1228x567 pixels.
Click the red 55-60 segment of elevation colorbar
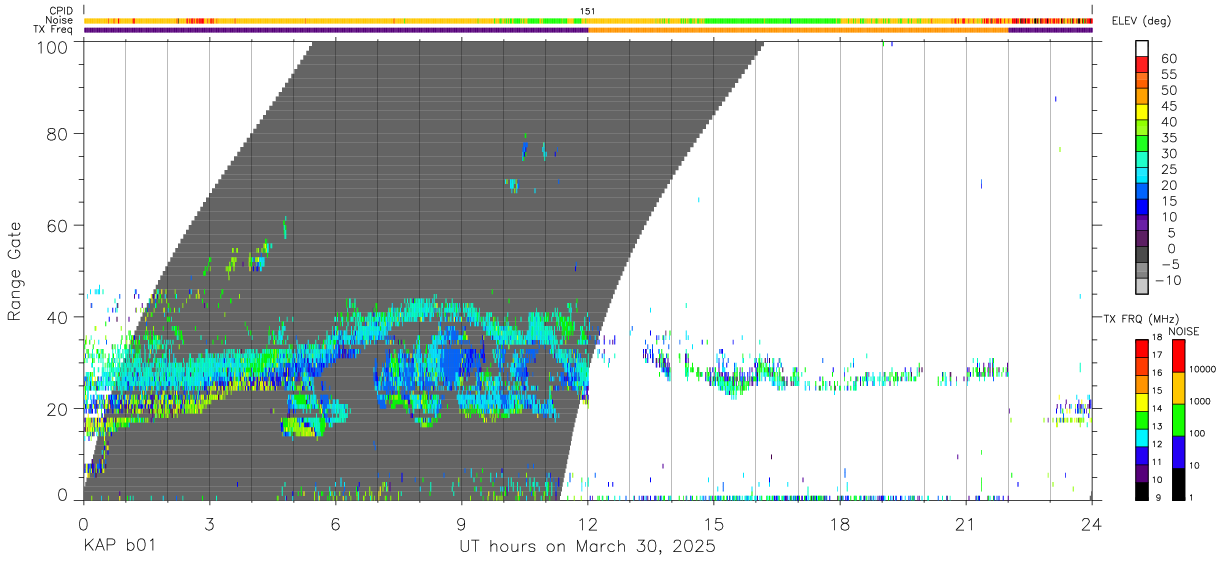[x=1143, y=66]
